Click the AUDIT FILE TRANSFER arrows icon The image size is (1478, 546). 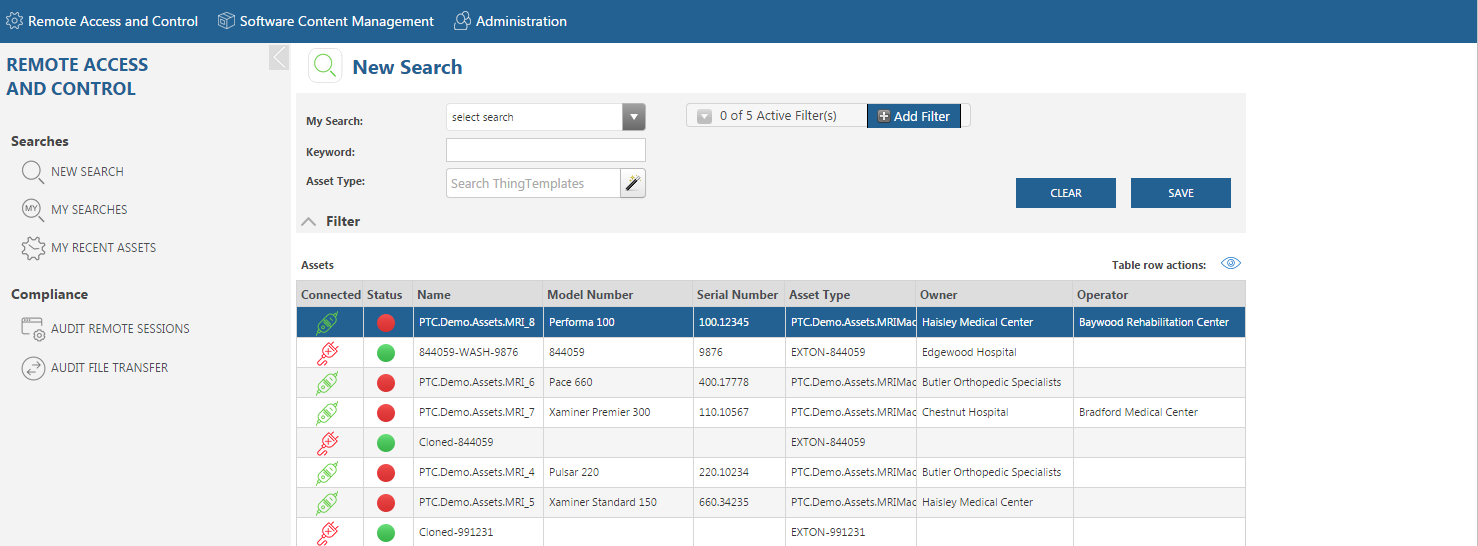click(33, 368)
